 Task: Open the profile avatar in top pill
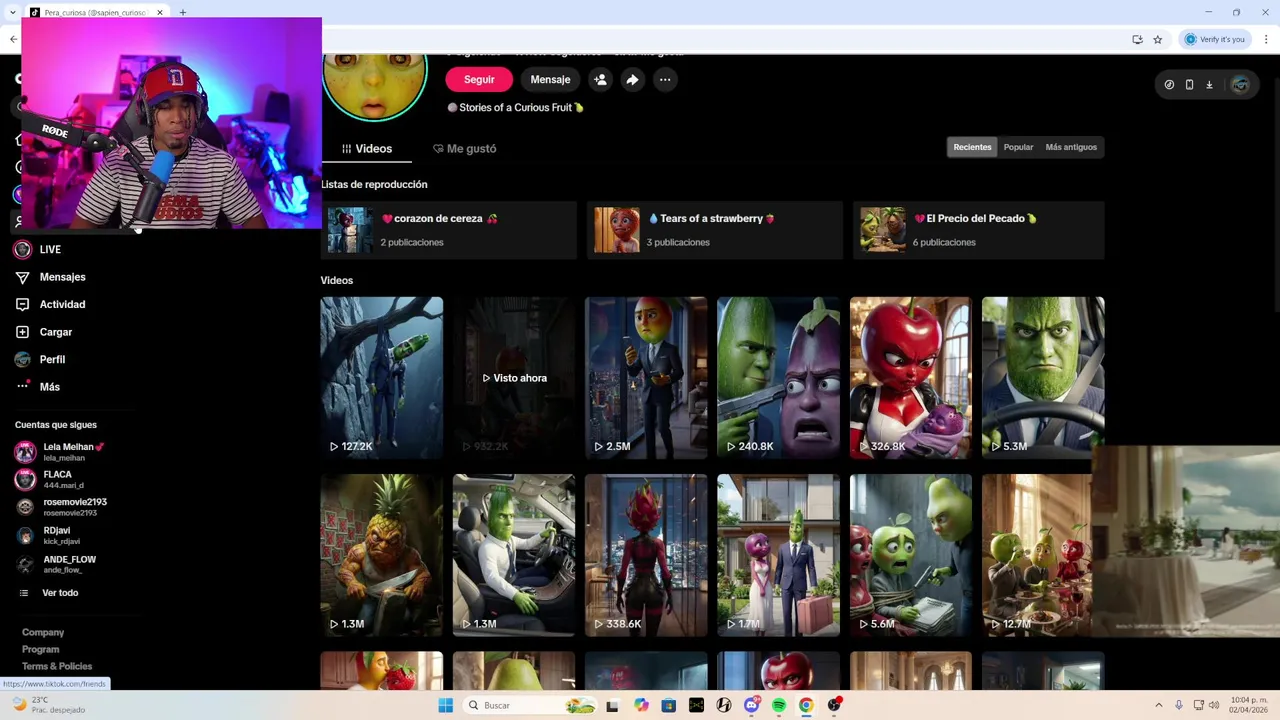(x=1240, y=85)
